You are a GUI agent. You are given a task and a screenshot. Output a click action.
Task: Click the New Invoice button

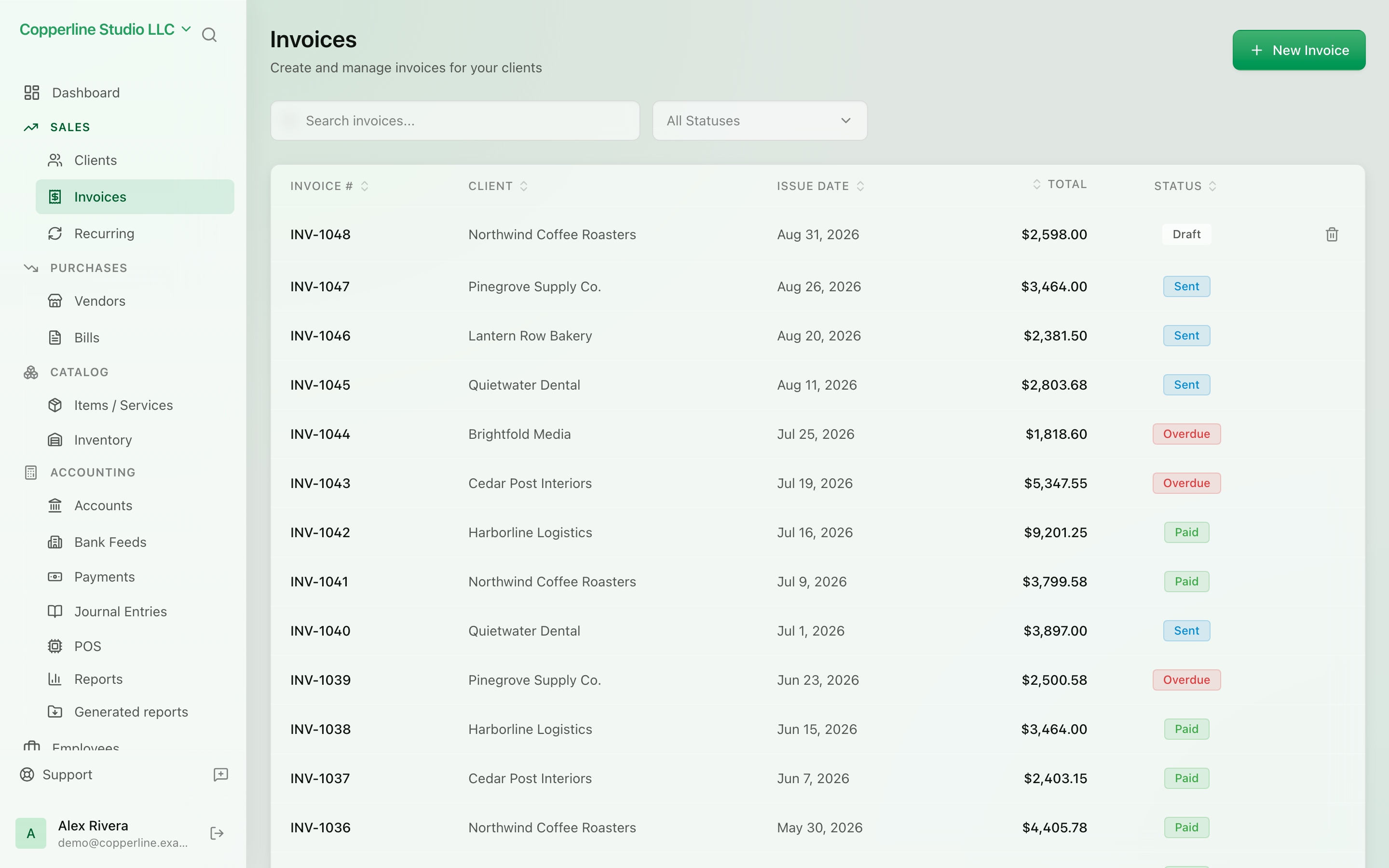click(1299, 50)
